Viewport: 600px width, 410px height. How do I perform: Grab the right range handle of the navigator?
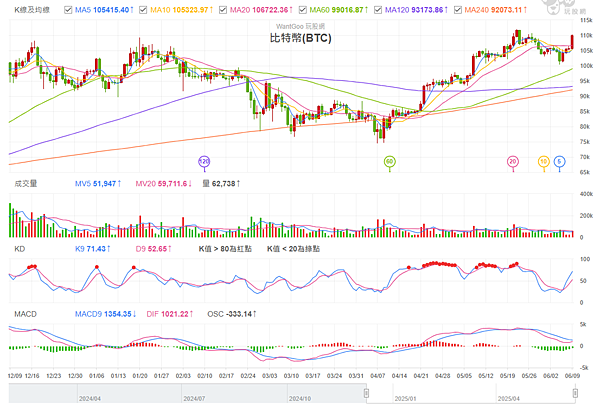tap(575, 393)
